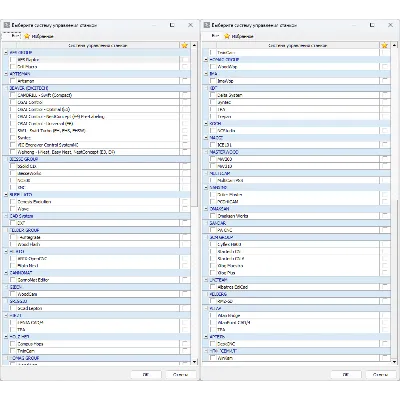Click the right window's vertical scrollbar thumb
The image size is (400, 400).
pos(395,278)
